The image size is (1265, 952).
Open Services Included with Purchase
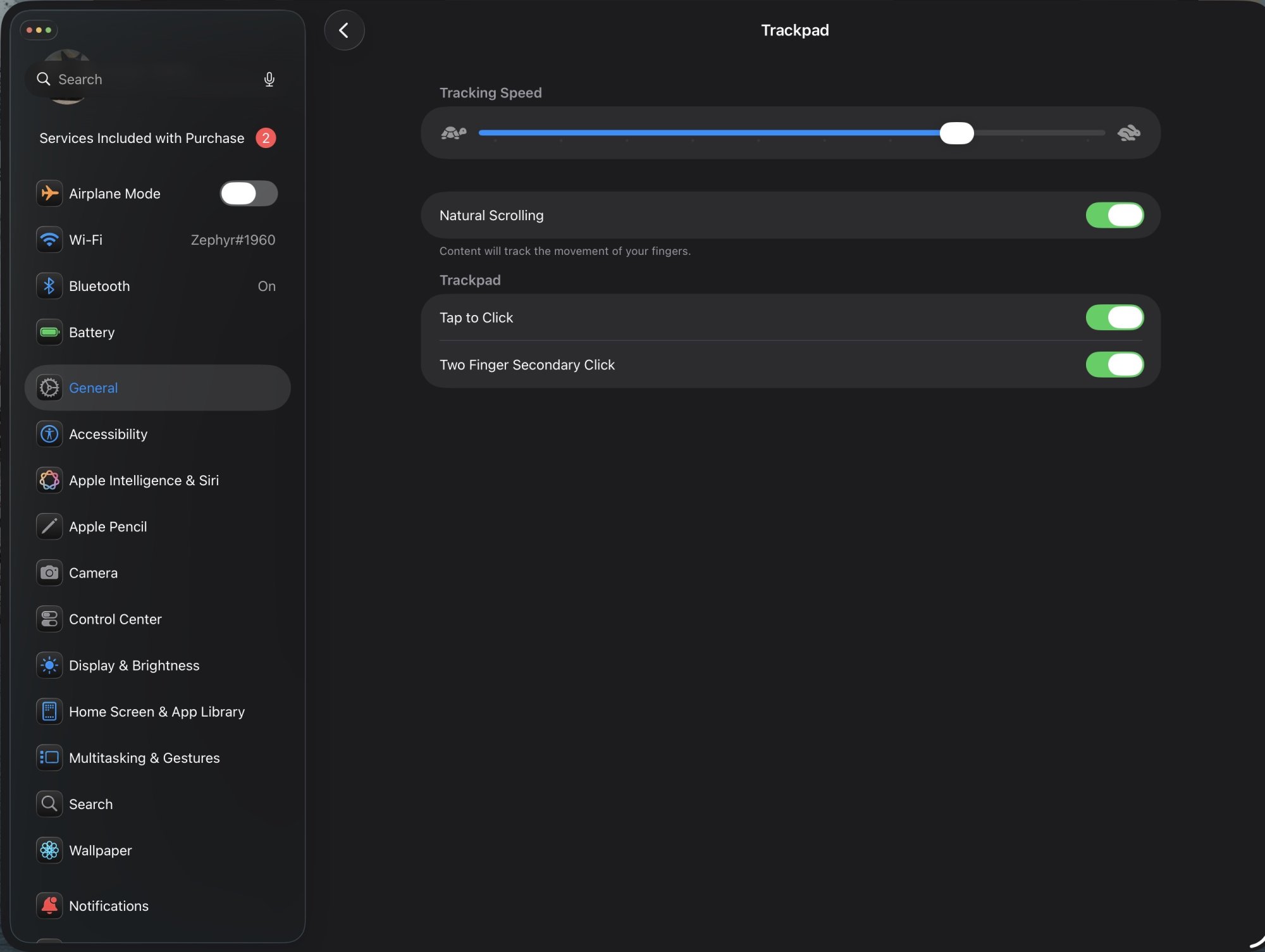pyautogui.click(x=142, y=138)
